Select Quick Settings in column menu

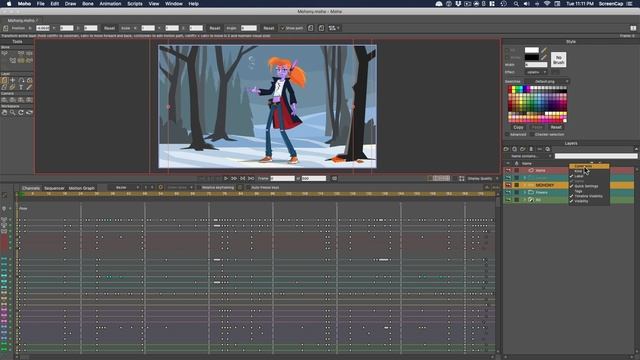pyautogui.click(x=586, y=186)
